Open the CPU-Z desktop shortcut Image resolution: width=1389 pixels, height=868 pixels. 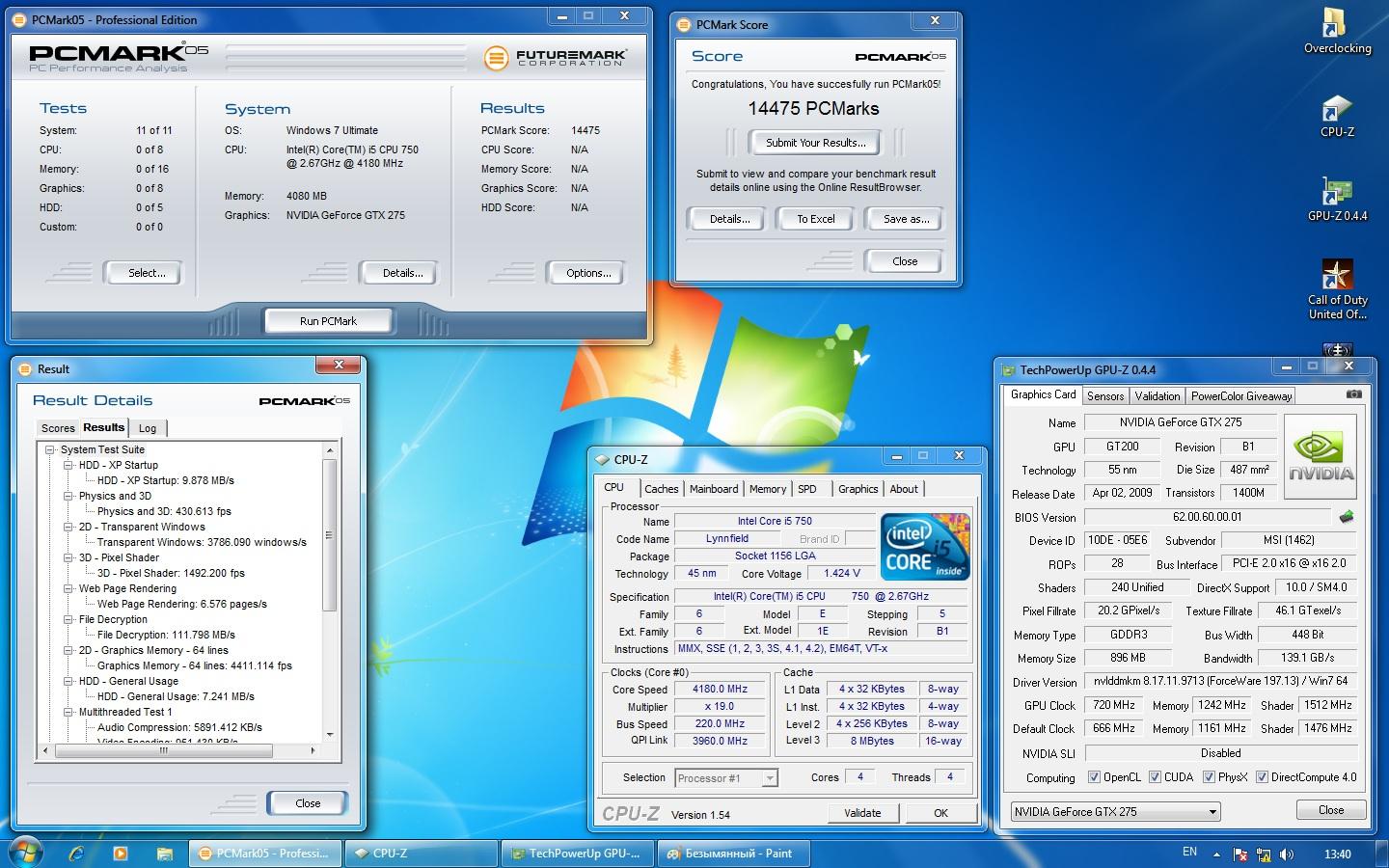pos(1337,116)
